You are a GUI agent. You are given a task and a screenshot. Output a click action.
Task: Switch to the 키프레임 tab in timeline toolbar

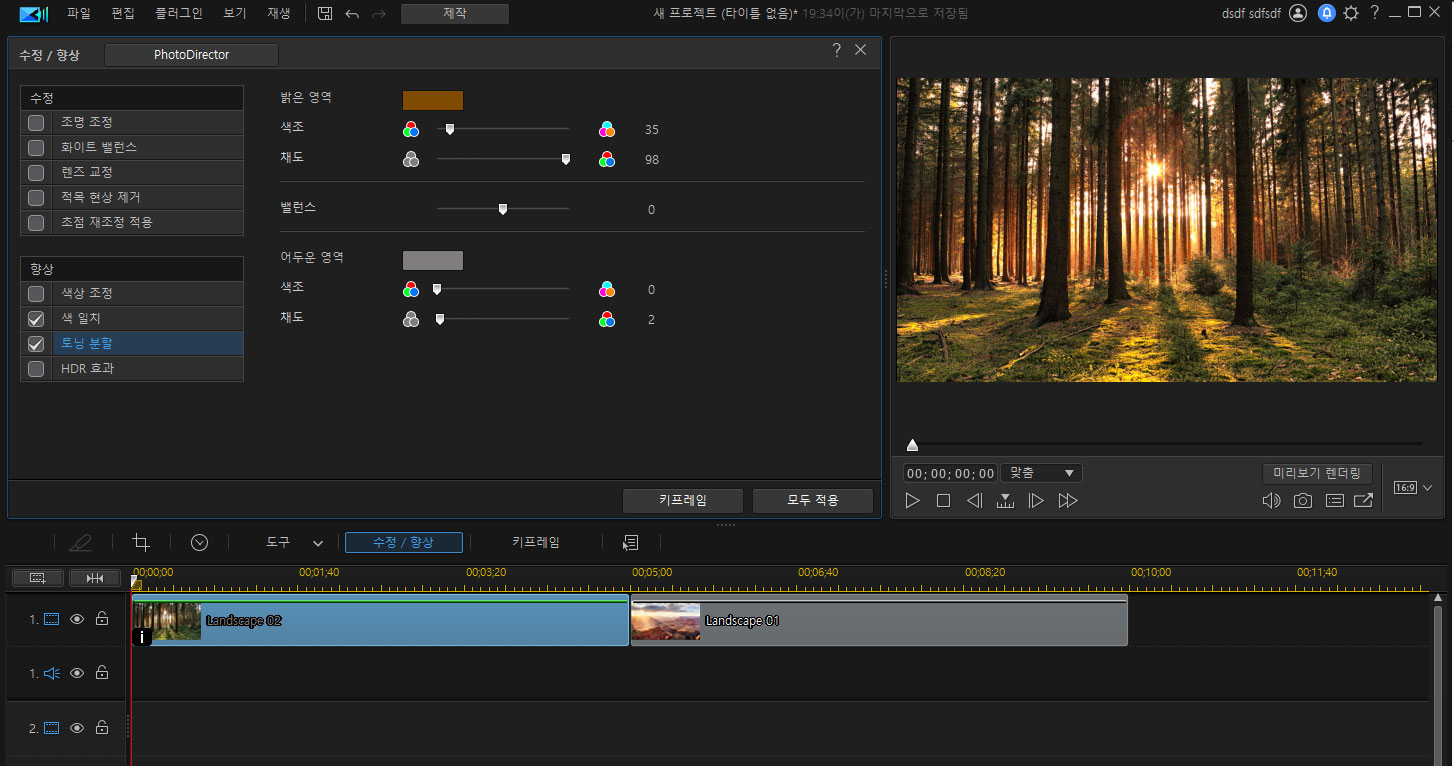536,542
